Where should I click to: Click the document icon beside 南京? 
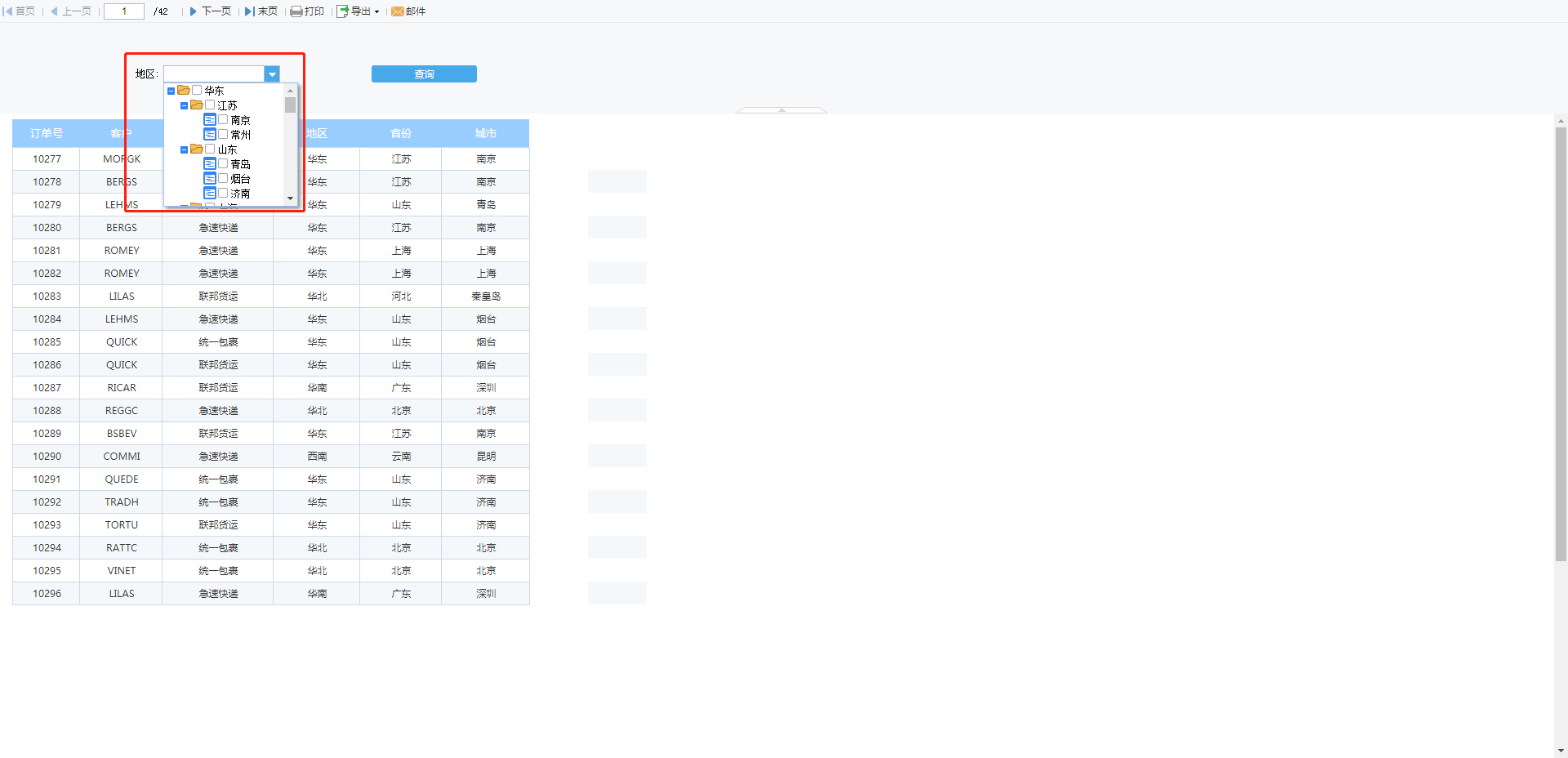210,120
